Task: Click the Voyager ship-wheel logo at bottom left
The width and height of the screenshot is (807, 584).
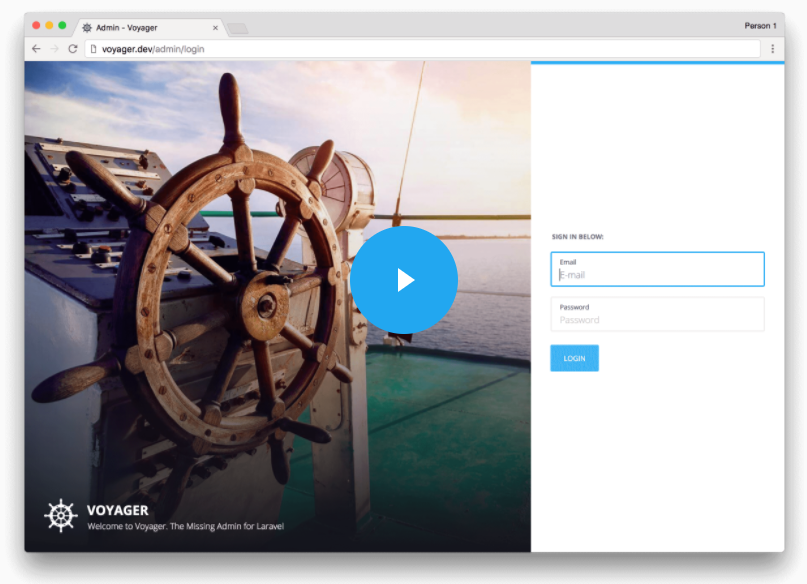Action: point(61,516)
